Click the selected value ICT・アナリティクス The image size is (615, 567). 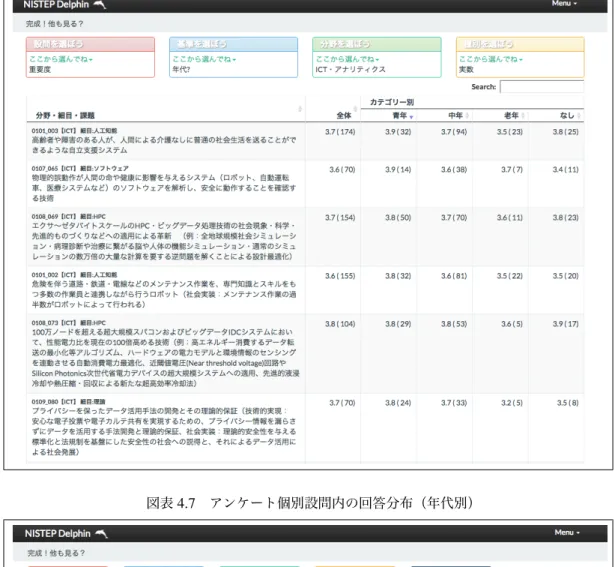pos(350,69)
